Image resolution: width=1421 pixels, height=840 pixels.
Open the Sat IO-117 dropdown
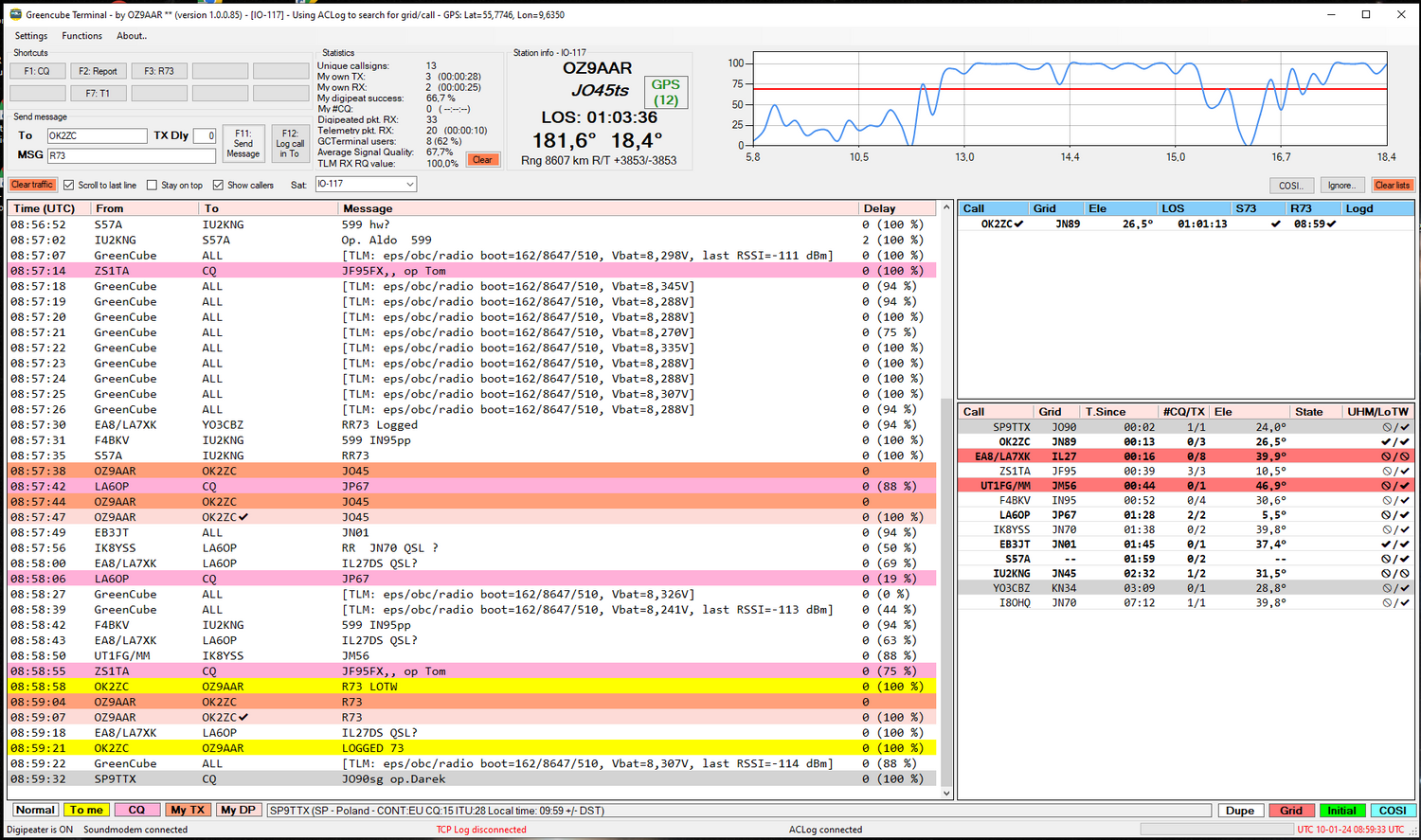[x=366, y=184]
